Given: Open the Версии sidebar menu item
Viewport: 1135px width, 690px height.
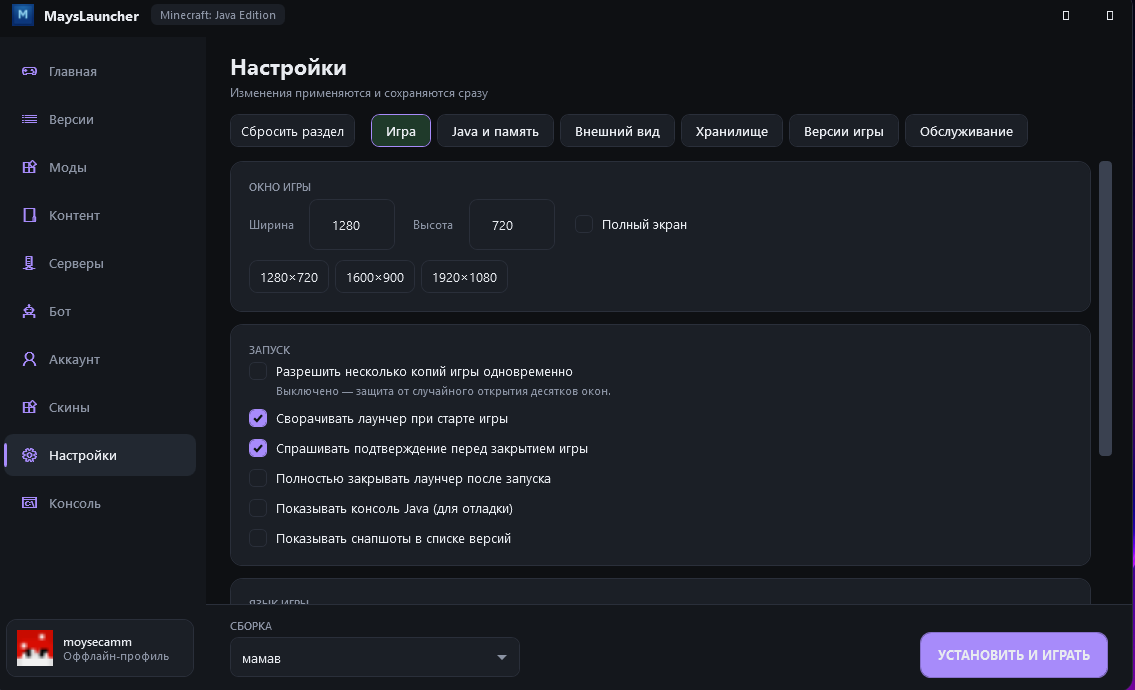Looking at the screenshot, I should (100, 119).
